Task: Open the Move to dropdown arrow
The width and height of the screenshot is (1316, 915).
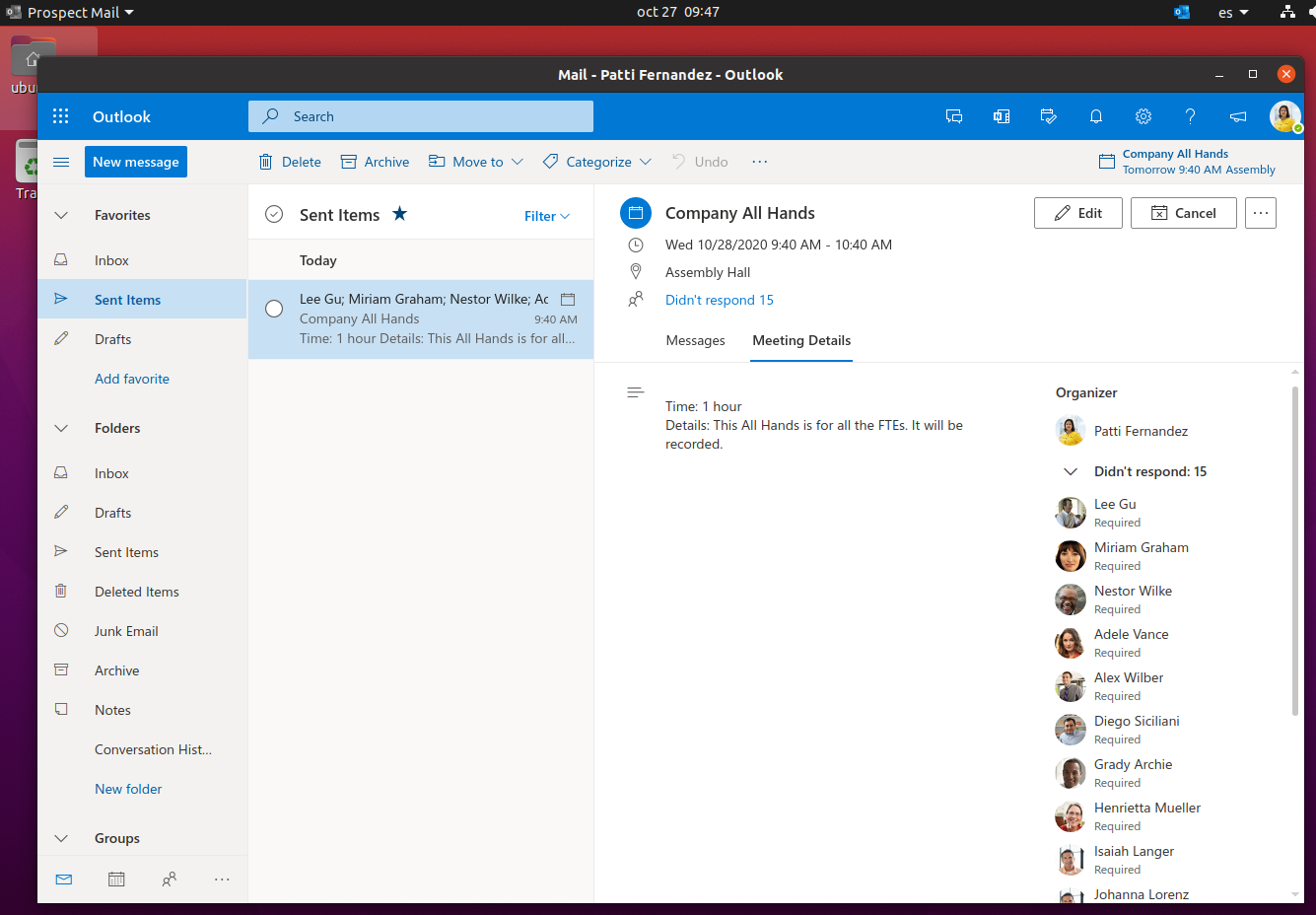Action: click(x=517, y=161)
